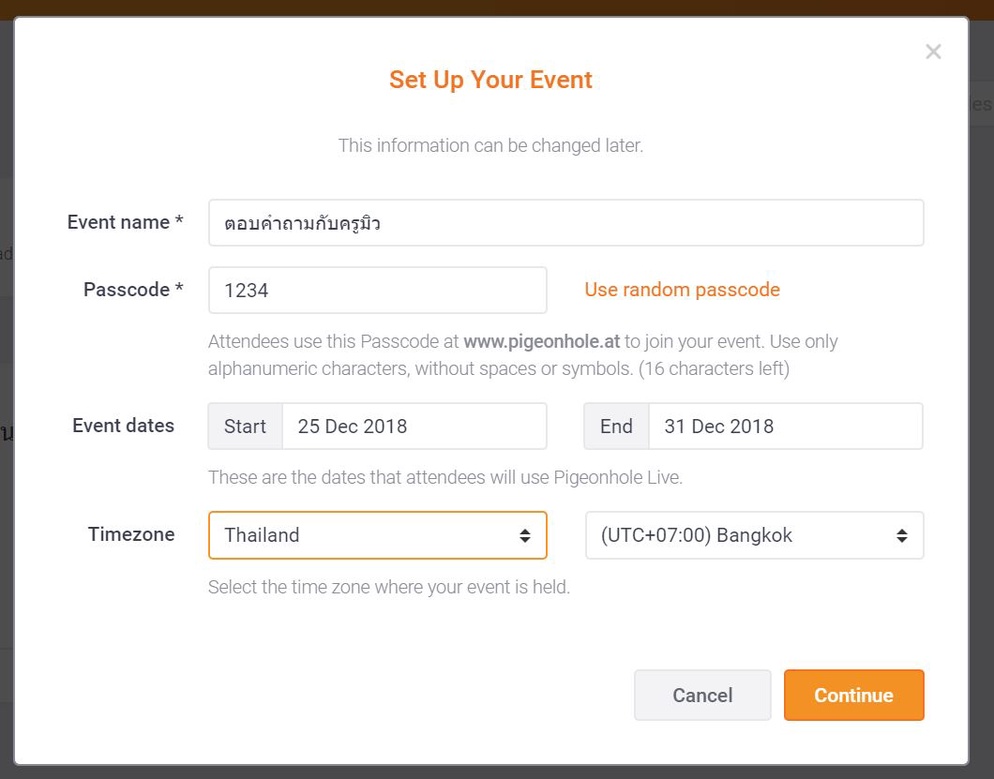Open the end date picker field
This screenshot has width=994, height=779.
pos(785,426)
